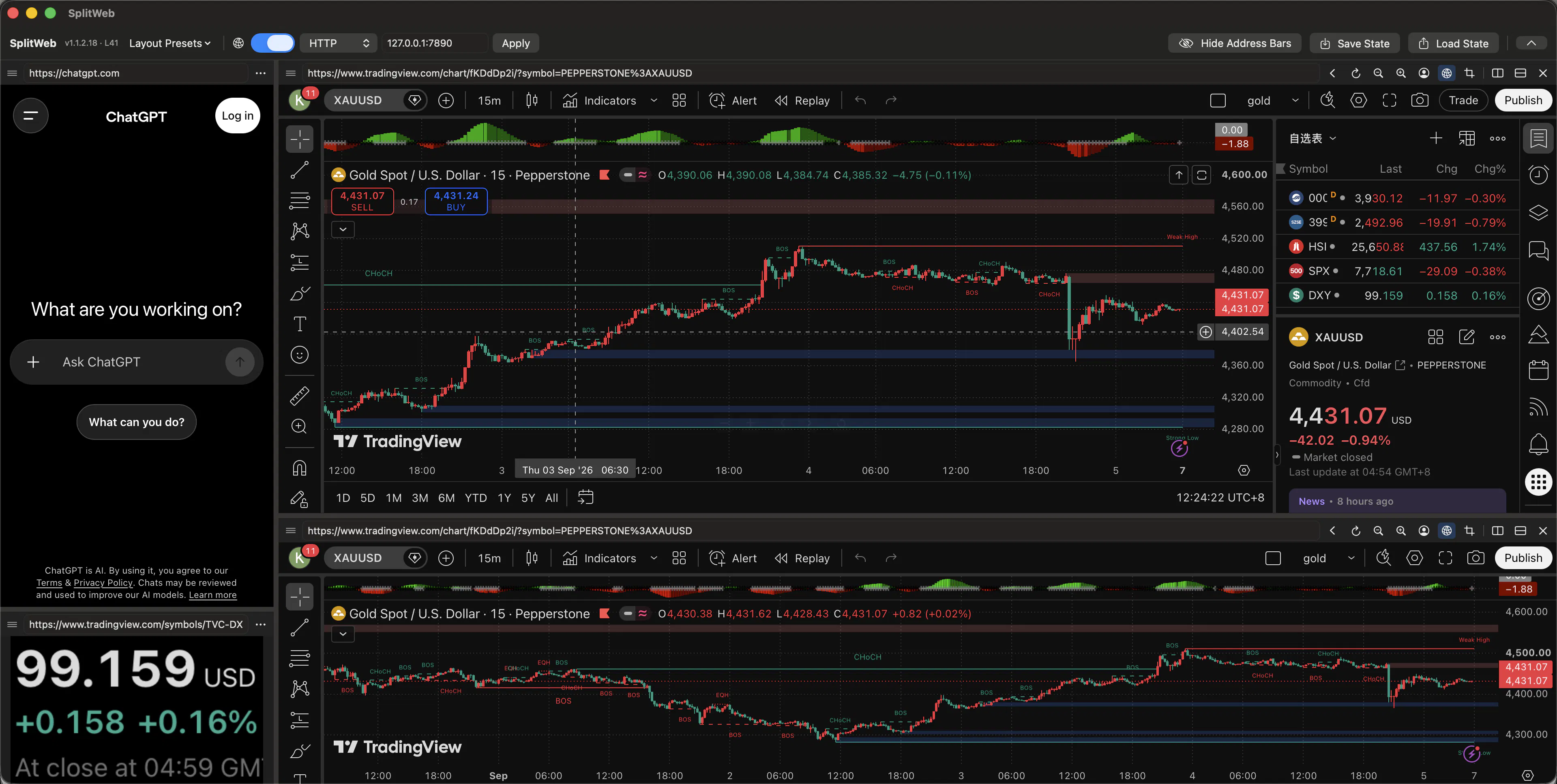
Task: Expand the 自选表 watchlist dropdown
Action: 1312,138
